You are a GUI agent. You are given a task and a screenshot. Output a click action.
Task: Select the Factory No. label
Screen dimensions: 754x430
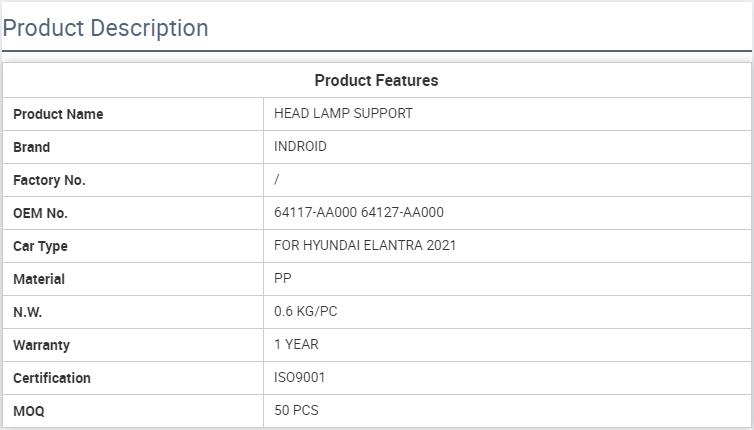coord(49,180)
